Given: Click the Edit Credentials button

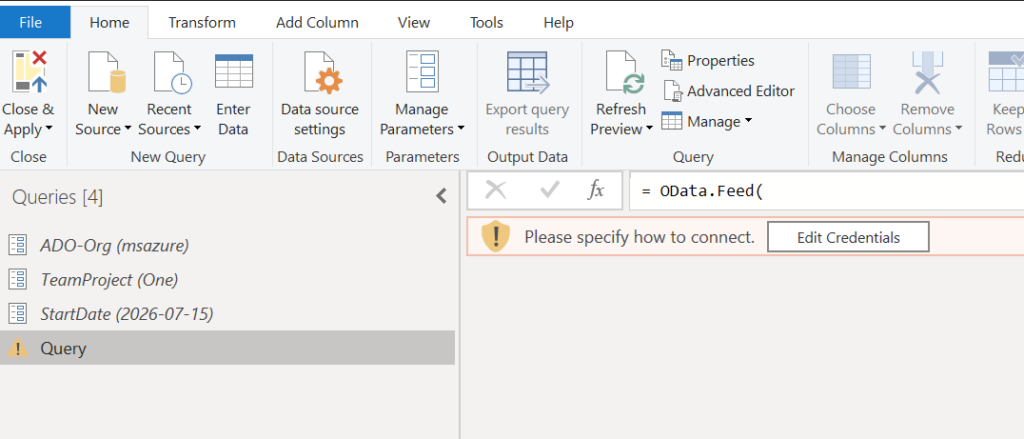Looking at the screenshot, I should (x=848, y=237).
